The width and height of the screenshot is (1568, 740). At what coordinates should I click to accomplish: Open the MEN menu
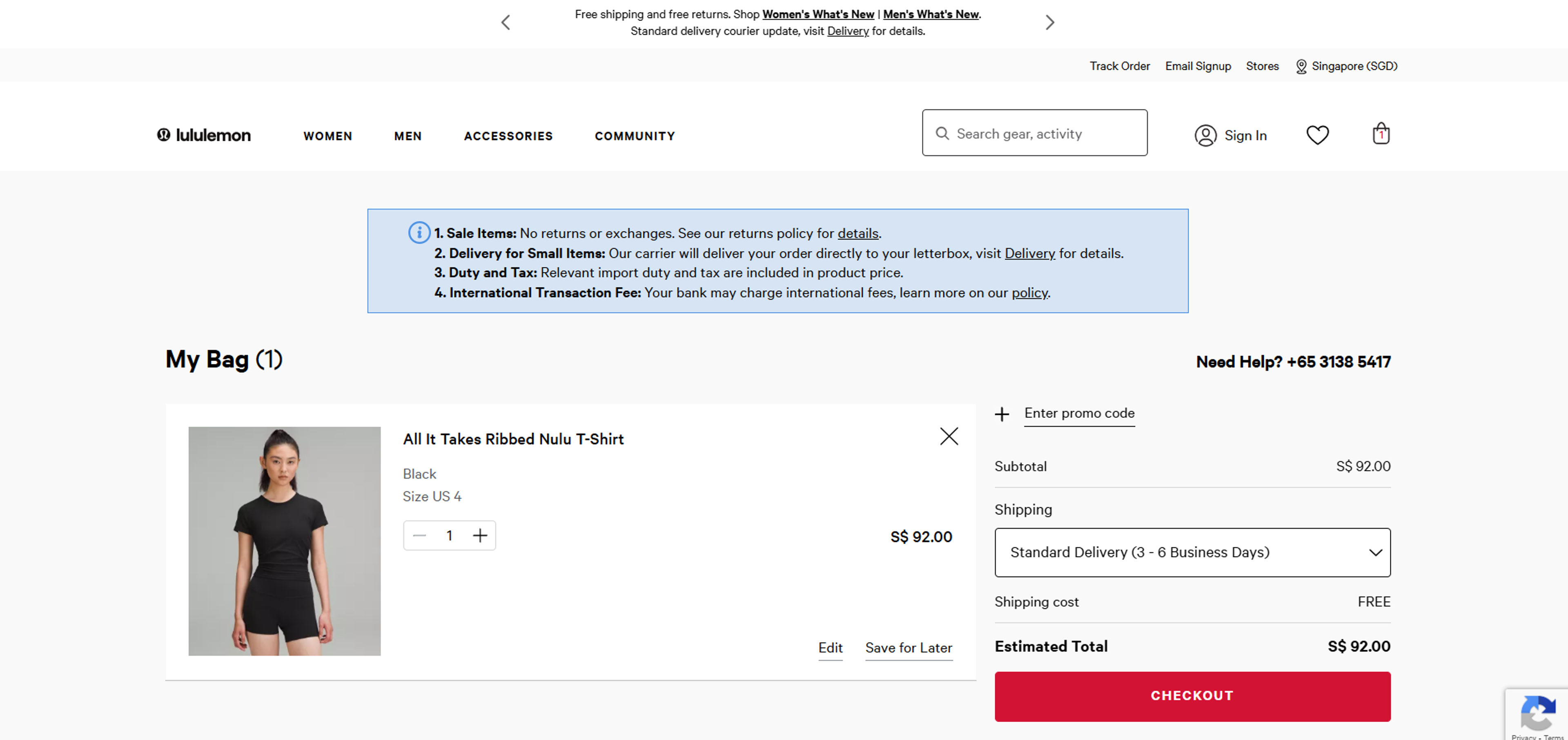pyautogui.click(x=408, y=136)
